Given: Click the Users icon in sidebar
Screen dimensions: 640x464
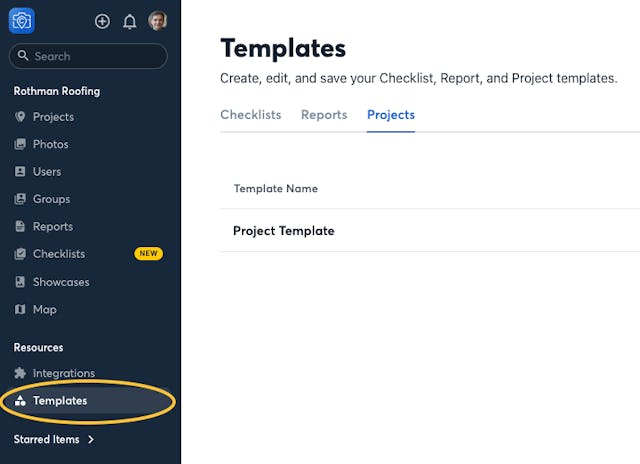Looking at the screenshot, I should coord(20,172).
